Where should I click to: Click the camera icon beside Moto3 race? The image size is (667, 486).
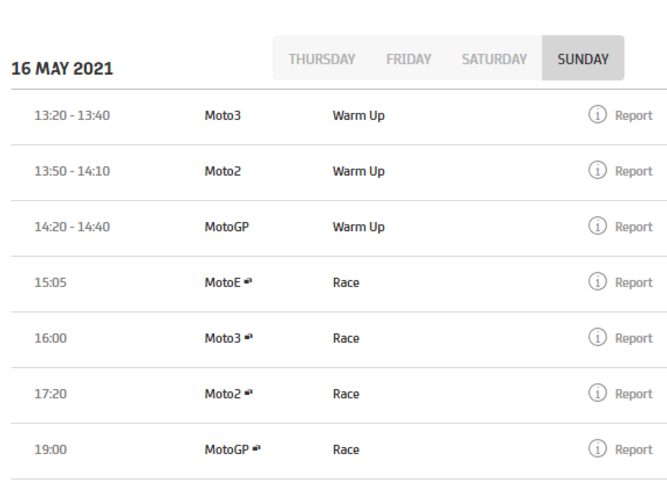click(x=248, y=338)
